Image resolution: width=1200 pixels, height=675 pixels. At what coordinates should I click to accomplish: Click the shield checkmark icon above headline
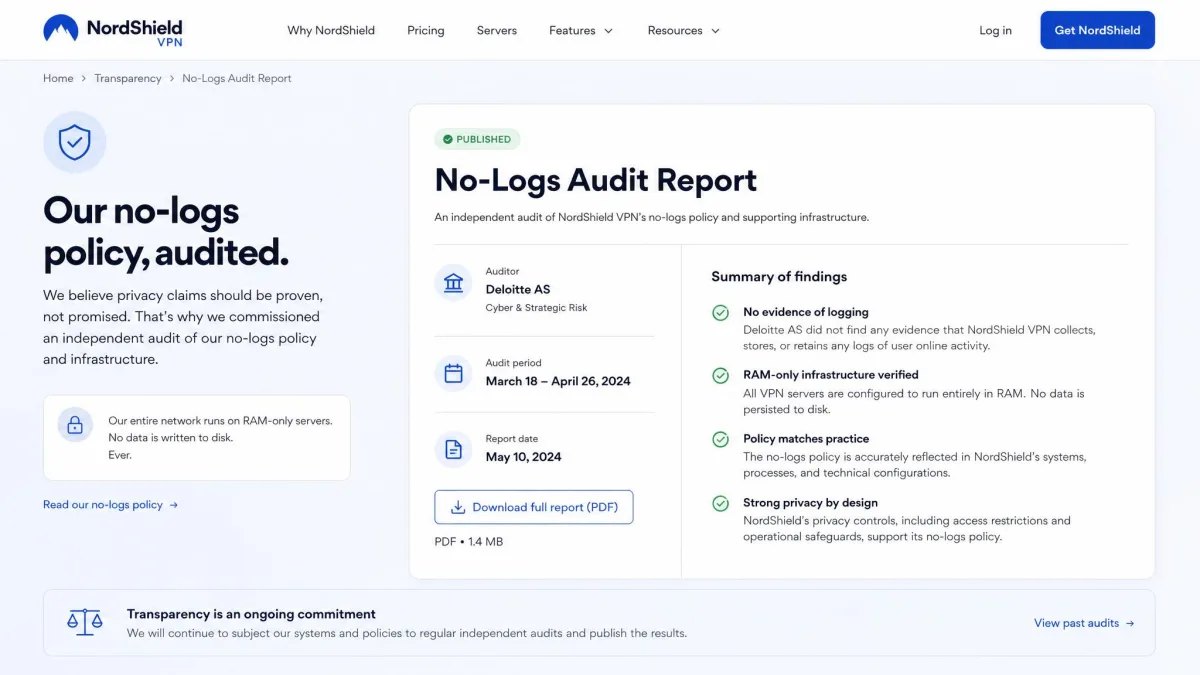pos(74,142)
